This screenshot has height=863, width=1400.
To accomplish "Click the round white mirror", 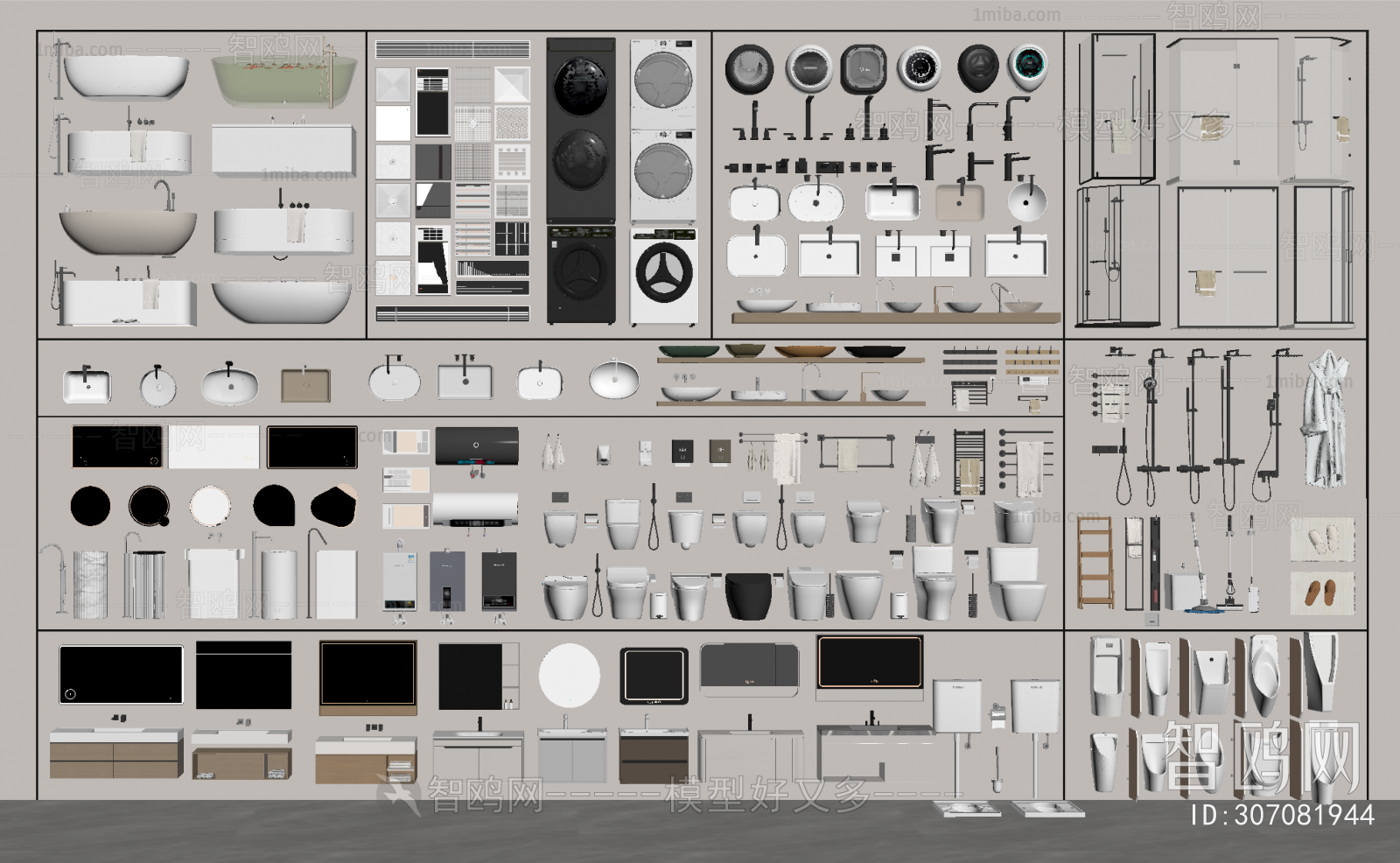I will point(569,676).
